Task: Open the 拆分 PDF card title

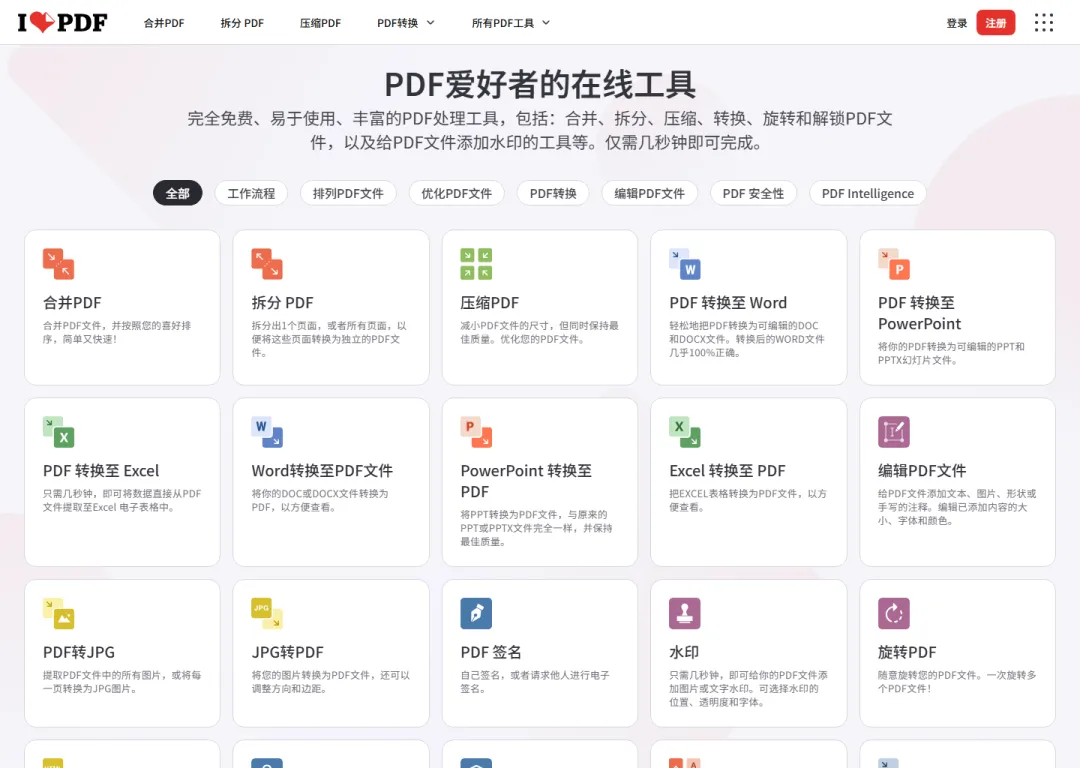Action: [x=282, y=302]
